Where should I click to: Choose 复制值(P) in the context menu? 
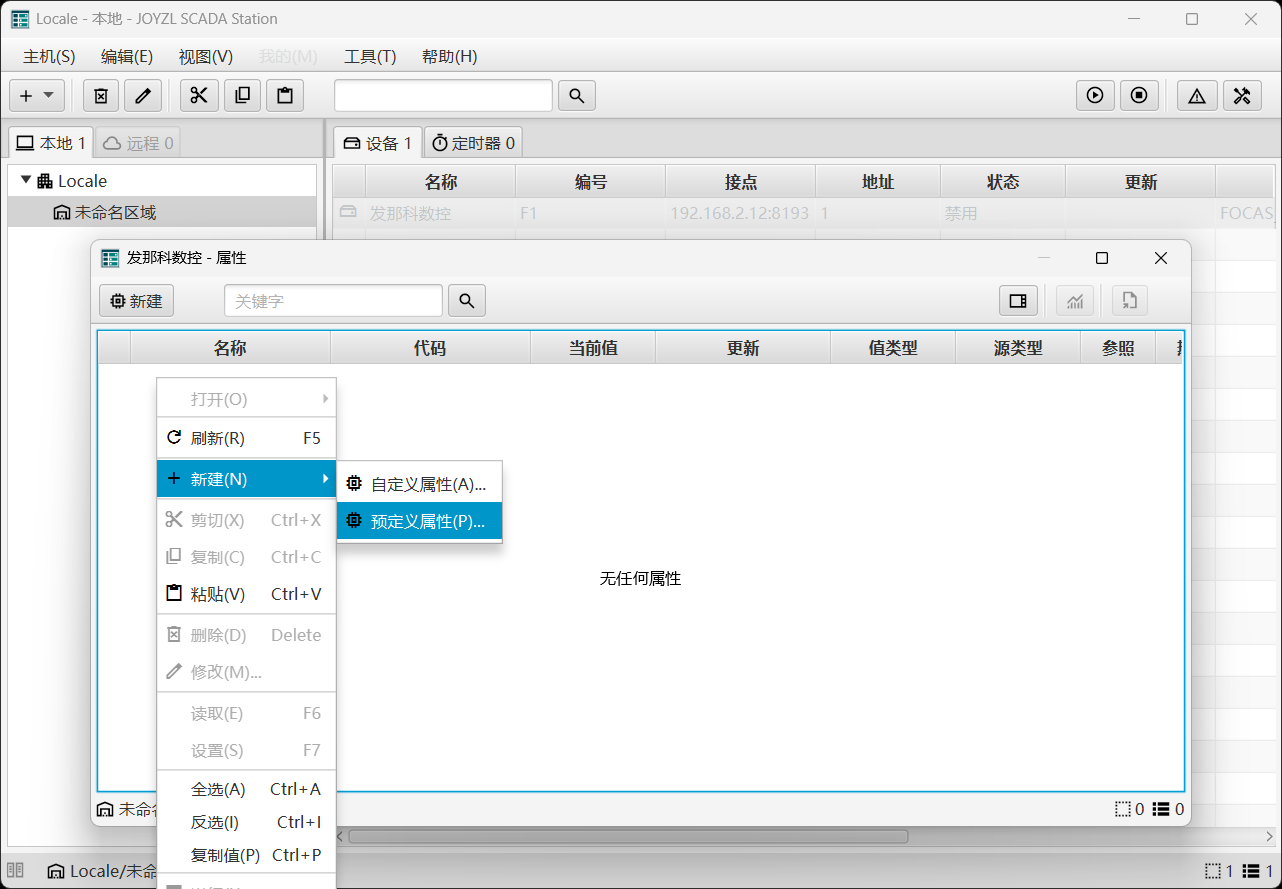click(x=246, y=855)
